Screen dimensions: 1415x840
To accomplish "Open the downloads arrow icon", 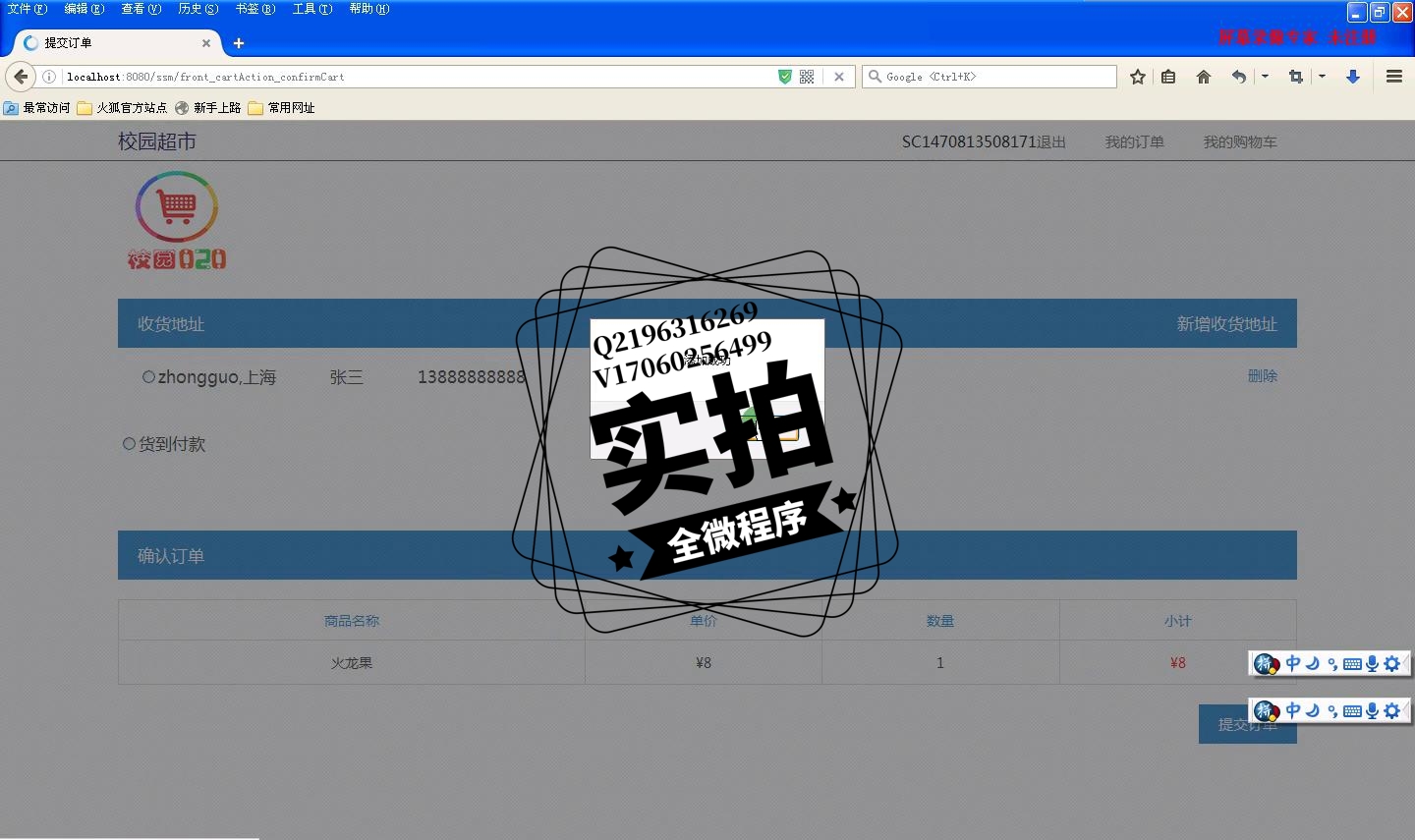I will point(1353,77).
